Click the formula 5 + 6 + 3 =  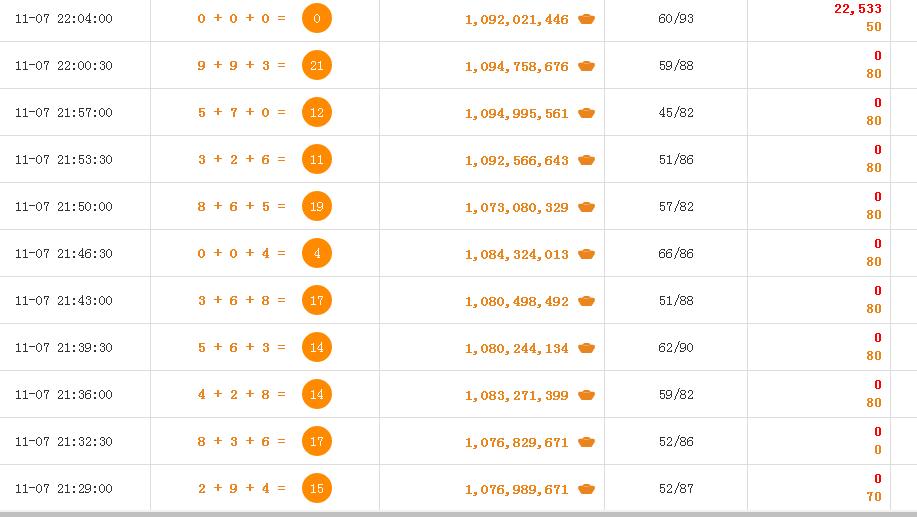pyautogui.click(x=242, y=347)
